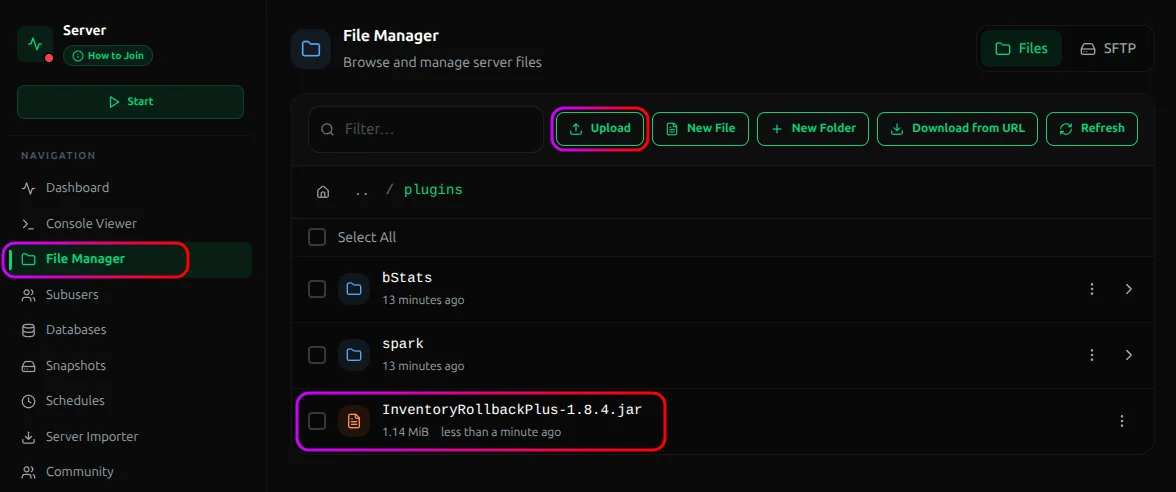Open the bStats folder name
The image size is (1176, 492).
pyautogui.click(x=407, y=278)
